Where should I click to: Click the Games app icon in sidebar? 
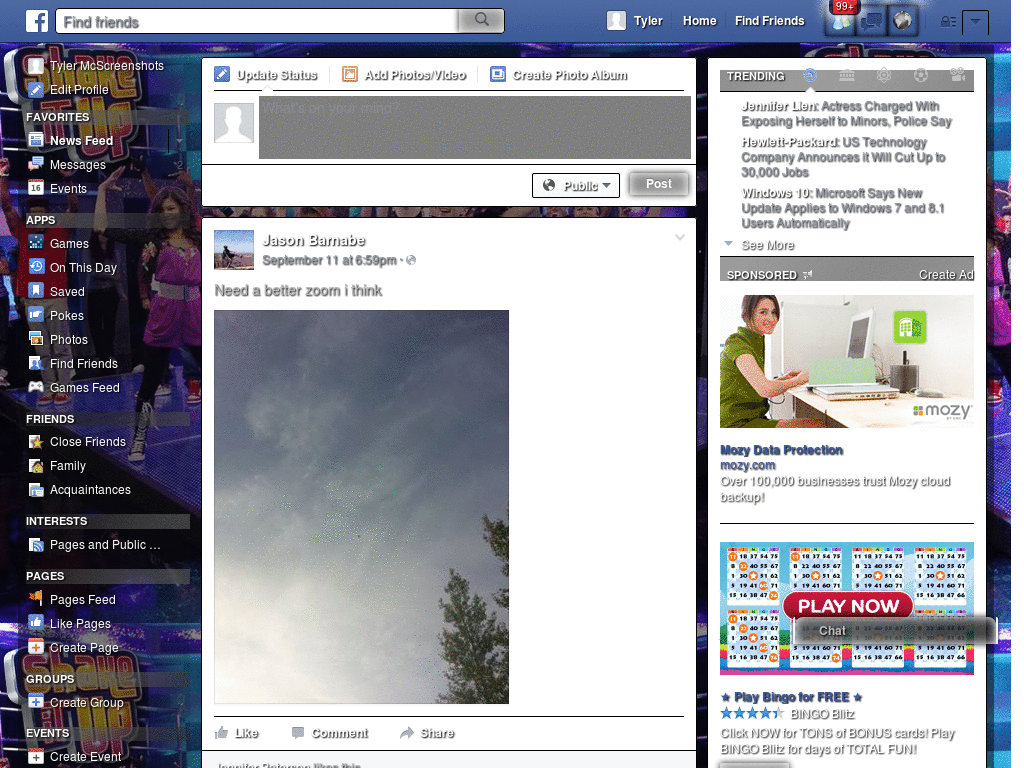pos(36,242)
